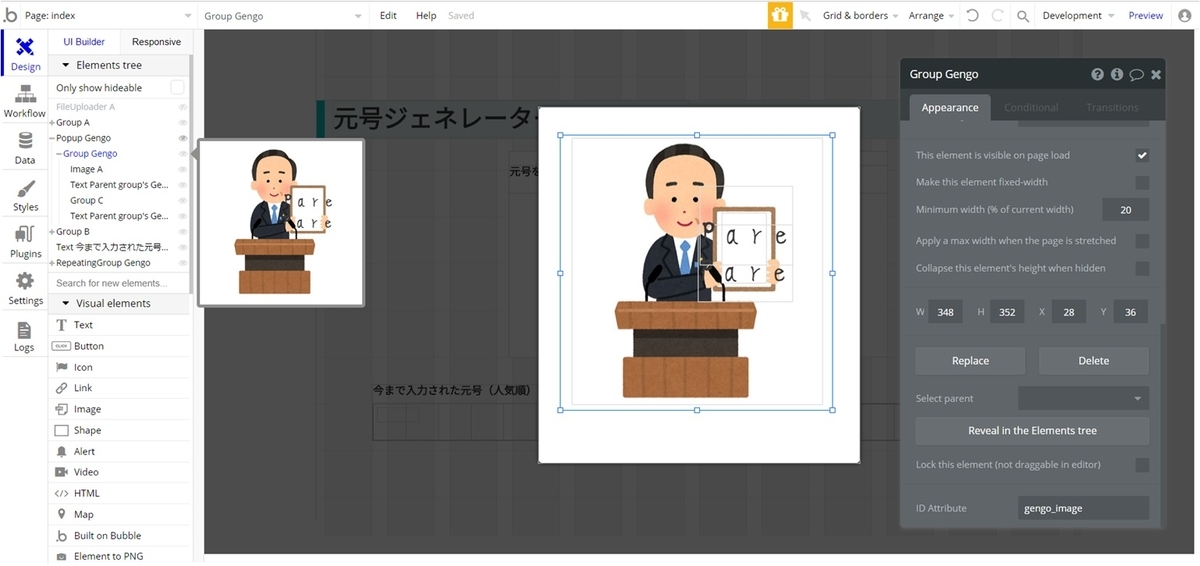Select the Conditional tab

click(1031, 107)
